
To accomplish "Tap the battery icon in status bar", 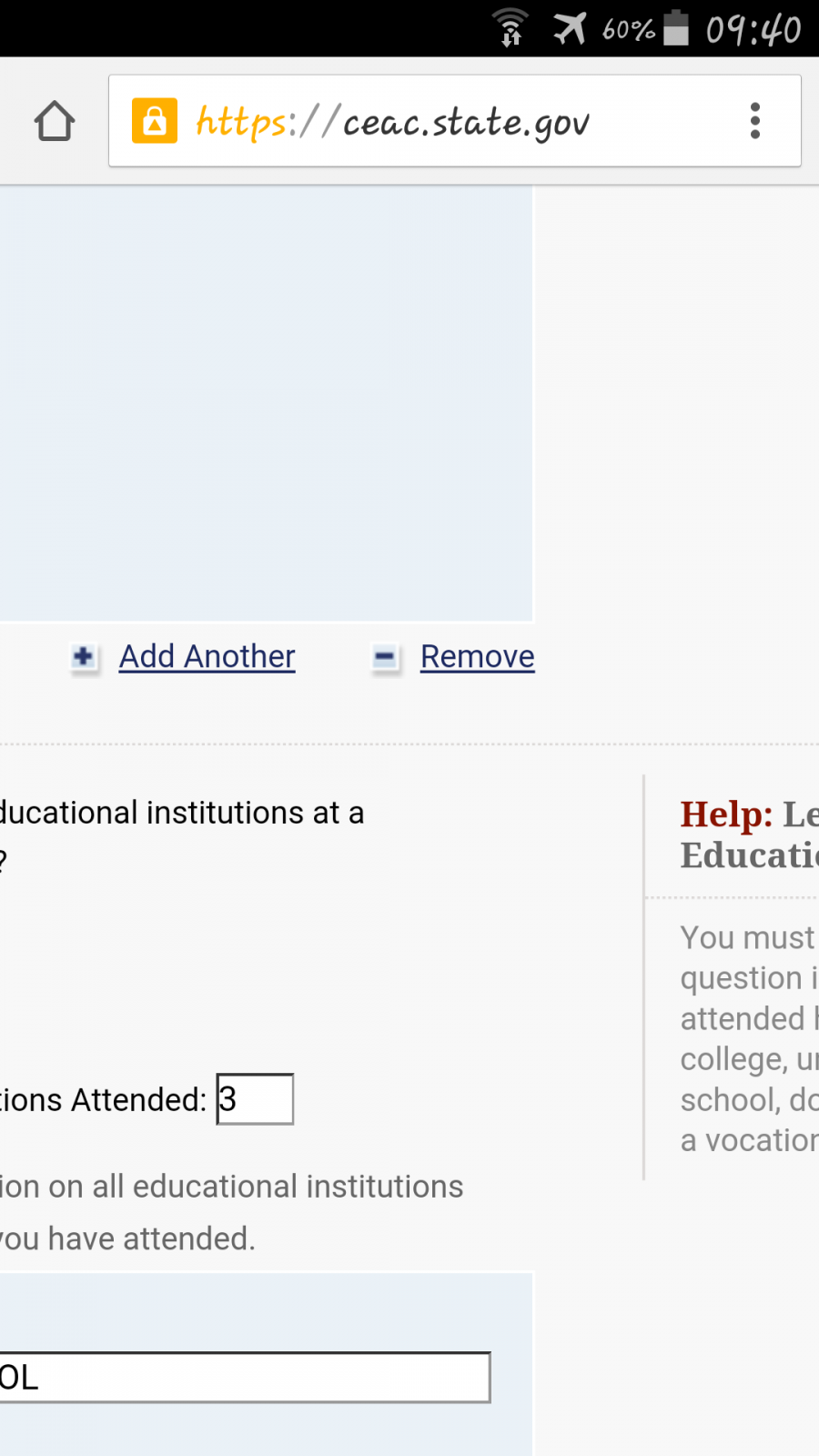I will (676, 27).
